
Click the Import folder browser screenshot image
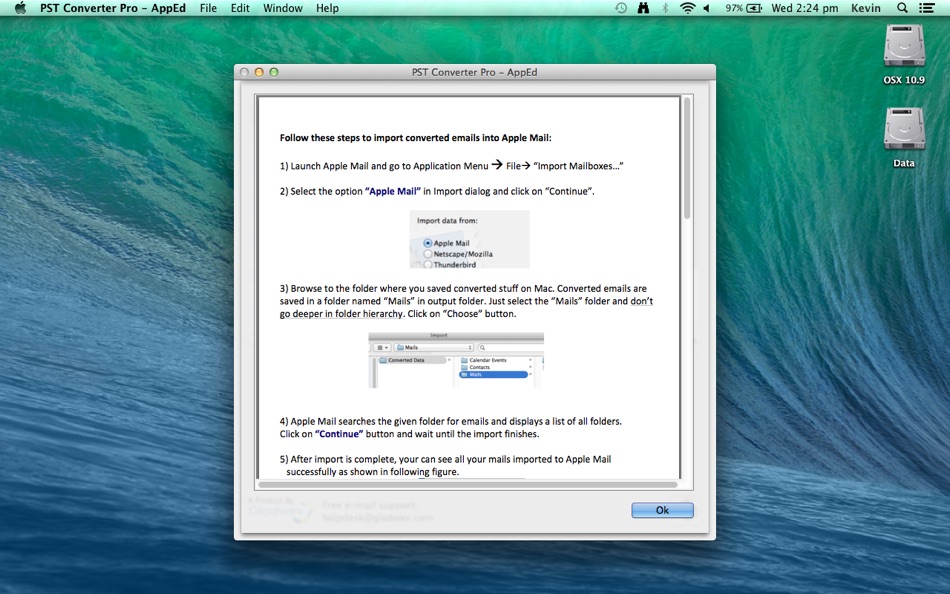point(456,360)
